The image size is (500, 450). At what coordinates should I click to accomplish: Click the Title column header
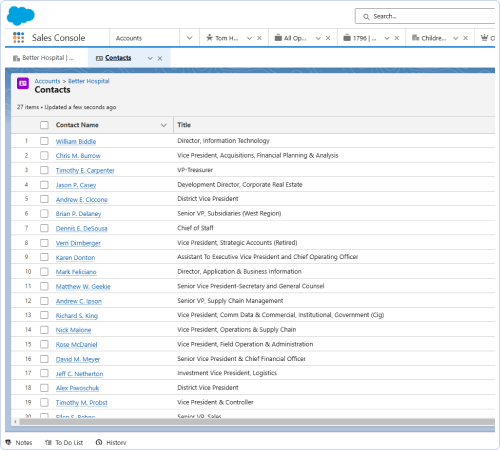[x=184, y=125]
